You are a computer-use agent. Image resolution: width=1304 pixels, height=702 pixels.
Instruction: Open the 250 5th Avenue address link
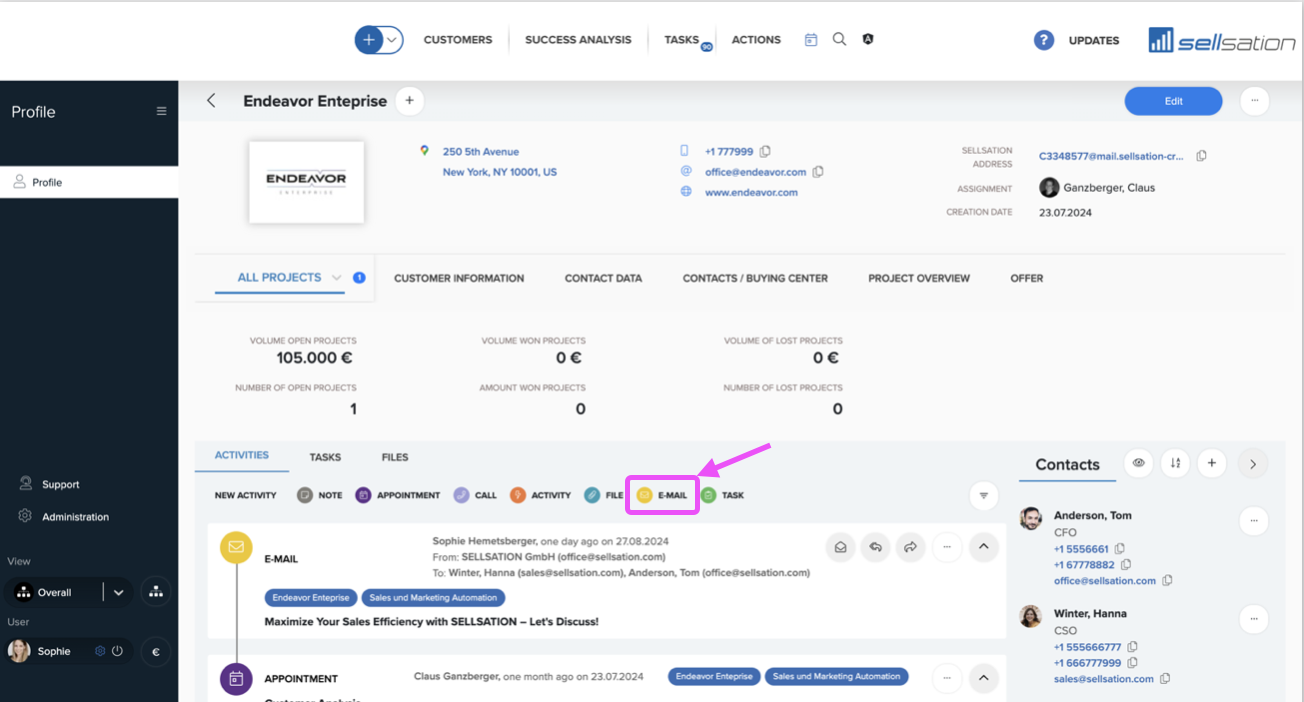pos(481,152)
